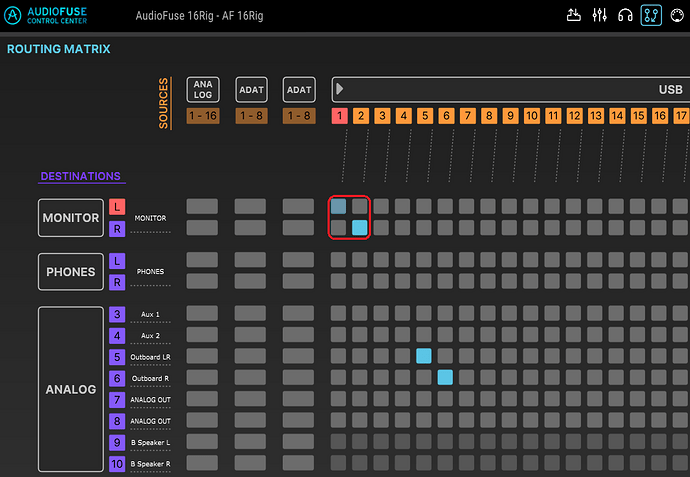Toggle USB 2 to Monitor R routing
This screenshot has width=690, height=477.
360,228
